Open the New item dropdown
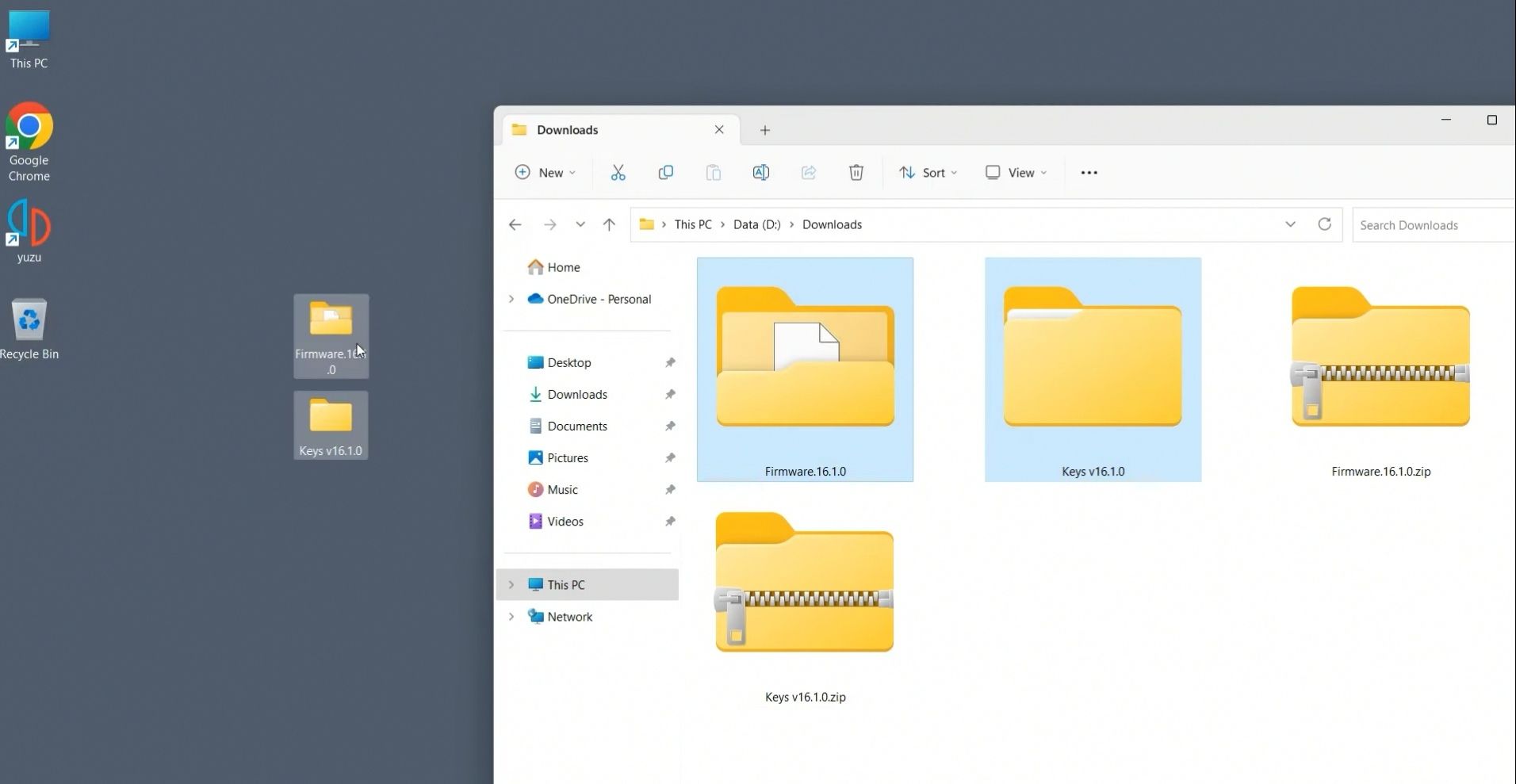The height and width of the screenshot is (784, 1516). [545, 173]
